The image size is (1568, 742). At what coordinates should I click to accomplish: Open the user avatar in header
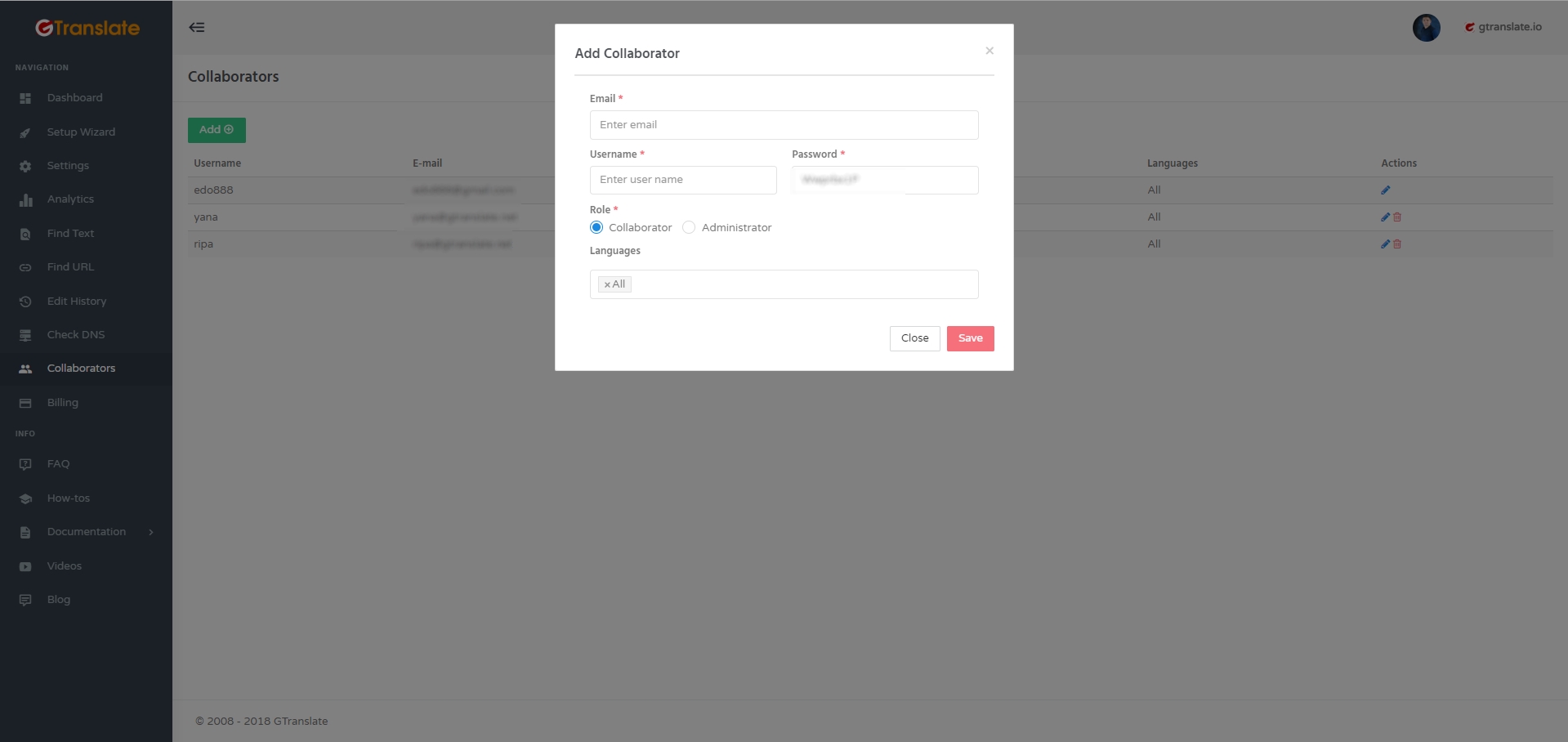pyautogui.click(x=1426, y=28)
